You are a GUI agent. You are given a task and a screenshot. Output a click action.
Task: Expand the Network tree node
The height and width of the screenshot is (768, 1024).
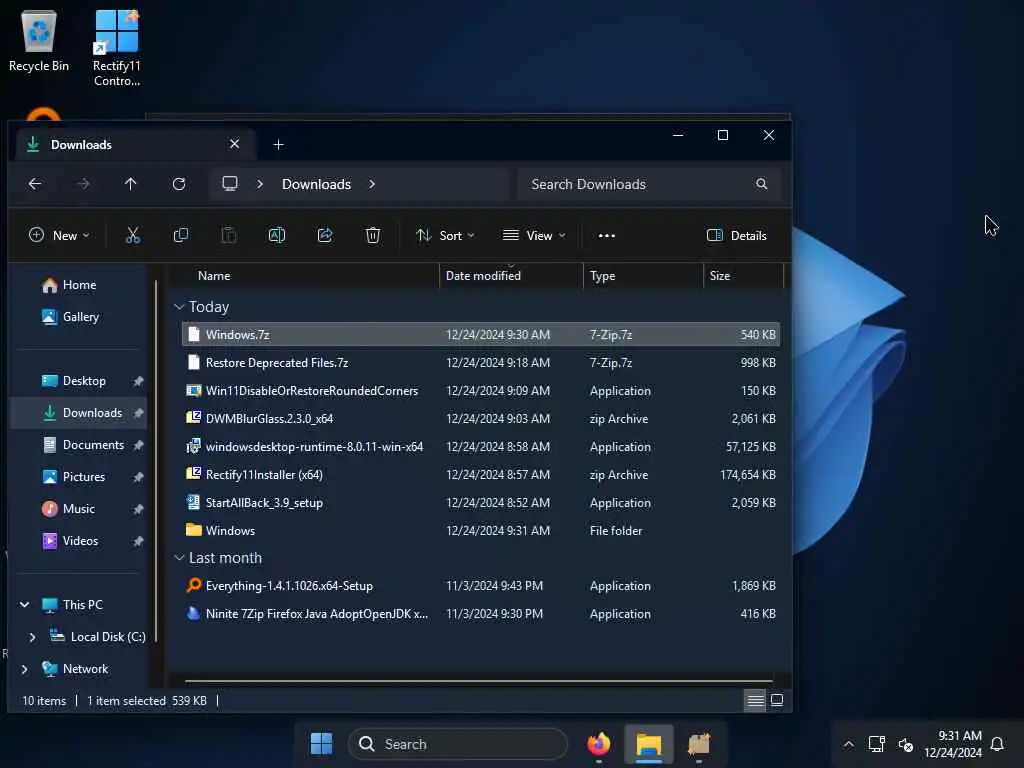(25, 669)
